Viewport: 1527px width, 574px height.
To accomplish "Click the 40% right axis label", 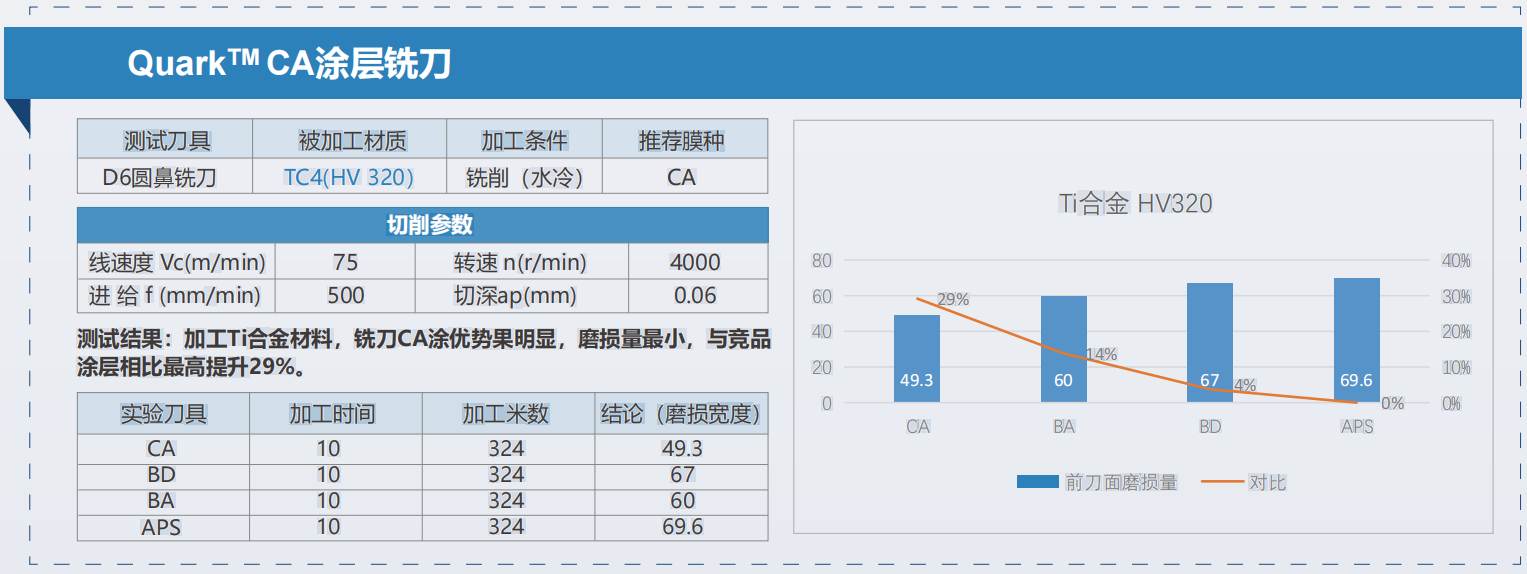I will click(x=1456, y=261).
